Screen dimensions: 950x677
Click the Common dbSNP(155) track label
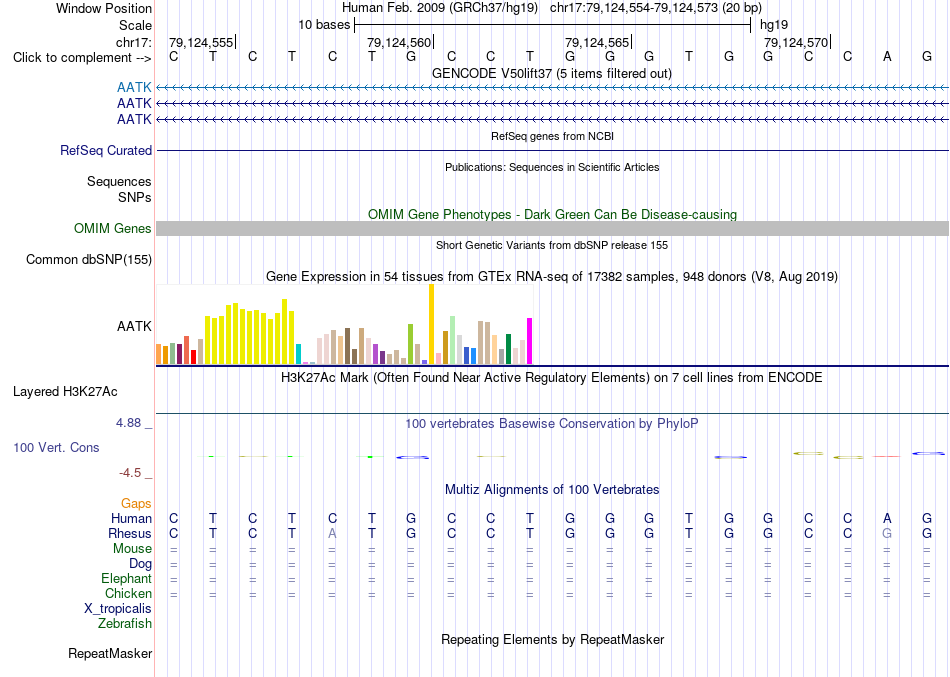pyautogui.click(x=89, y=259)
